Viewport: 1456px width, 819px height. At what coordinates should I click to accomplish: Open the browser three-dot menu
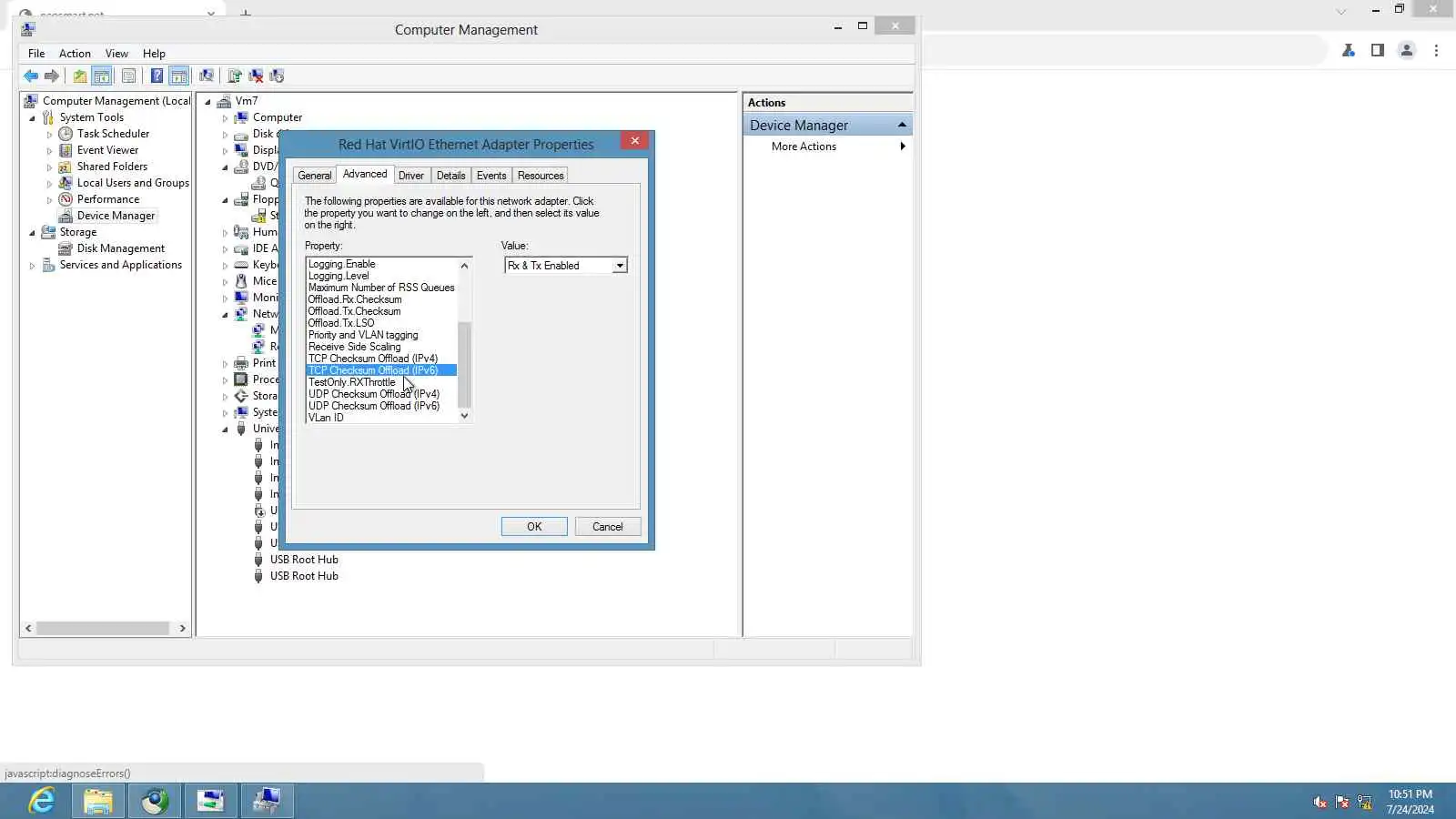coord(1437,50)
